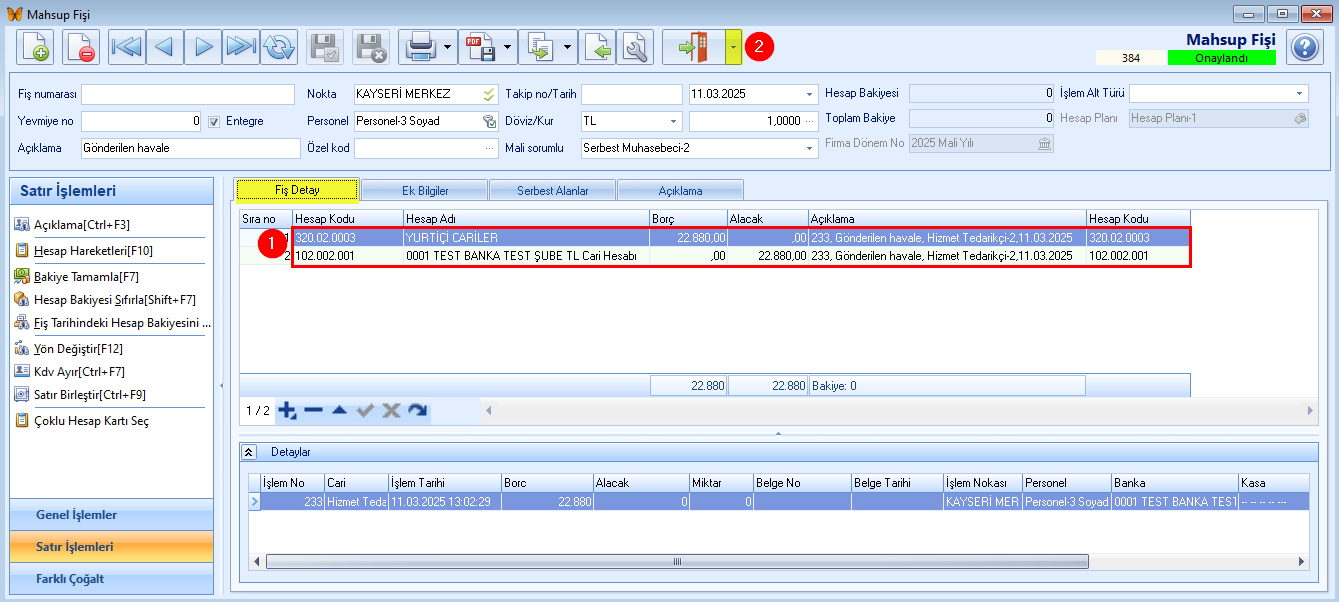This screenshot has width=1339, height=602.
Task: Open the İşlem Alt Türü dropdown
Action: pos(1300,94)
